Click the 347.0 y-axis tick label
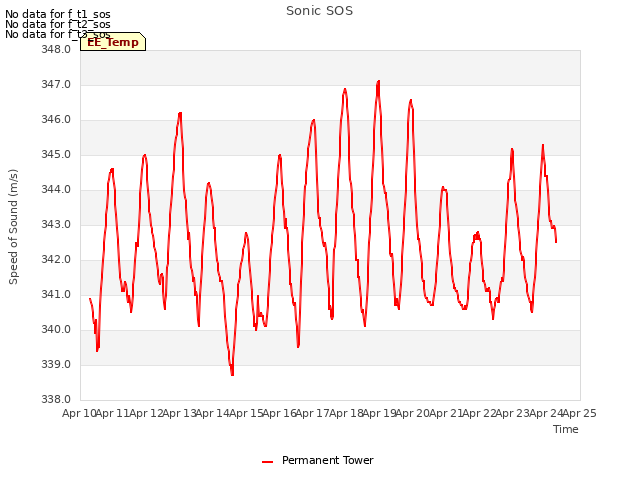Image resolution: width=640 pixels, height=480 pixels. click(56, 84)
